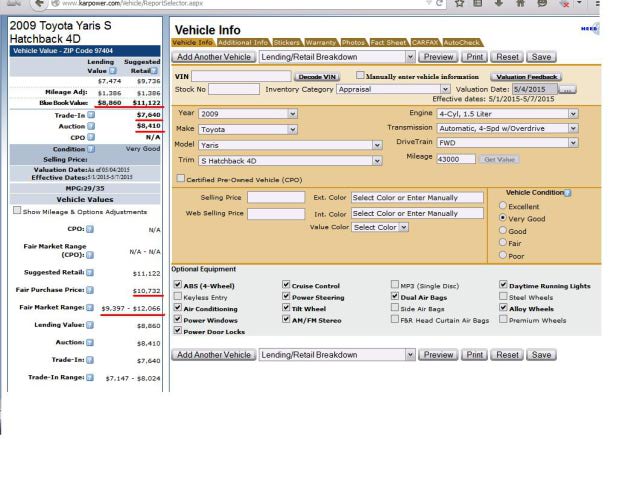
Task: Click the browser back arrow icon
Action: click(x=39, y=4)
